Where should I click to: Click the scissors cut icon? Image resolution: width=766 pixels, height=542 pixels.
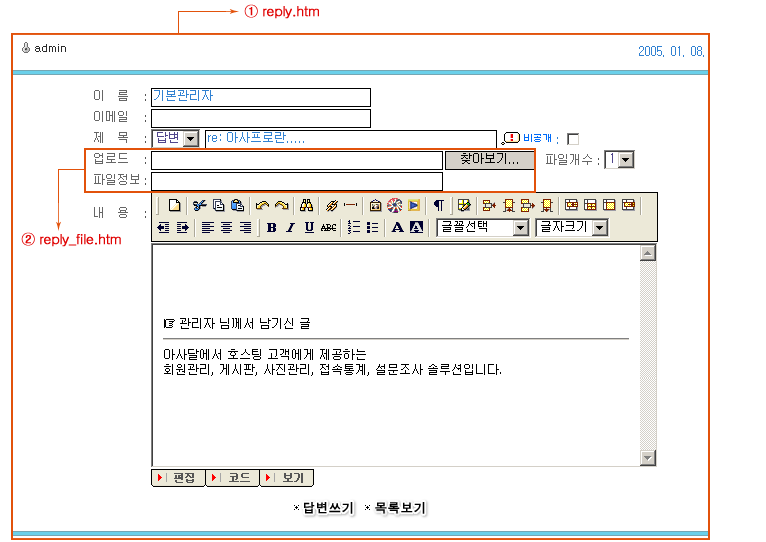[x=200, y=205]
